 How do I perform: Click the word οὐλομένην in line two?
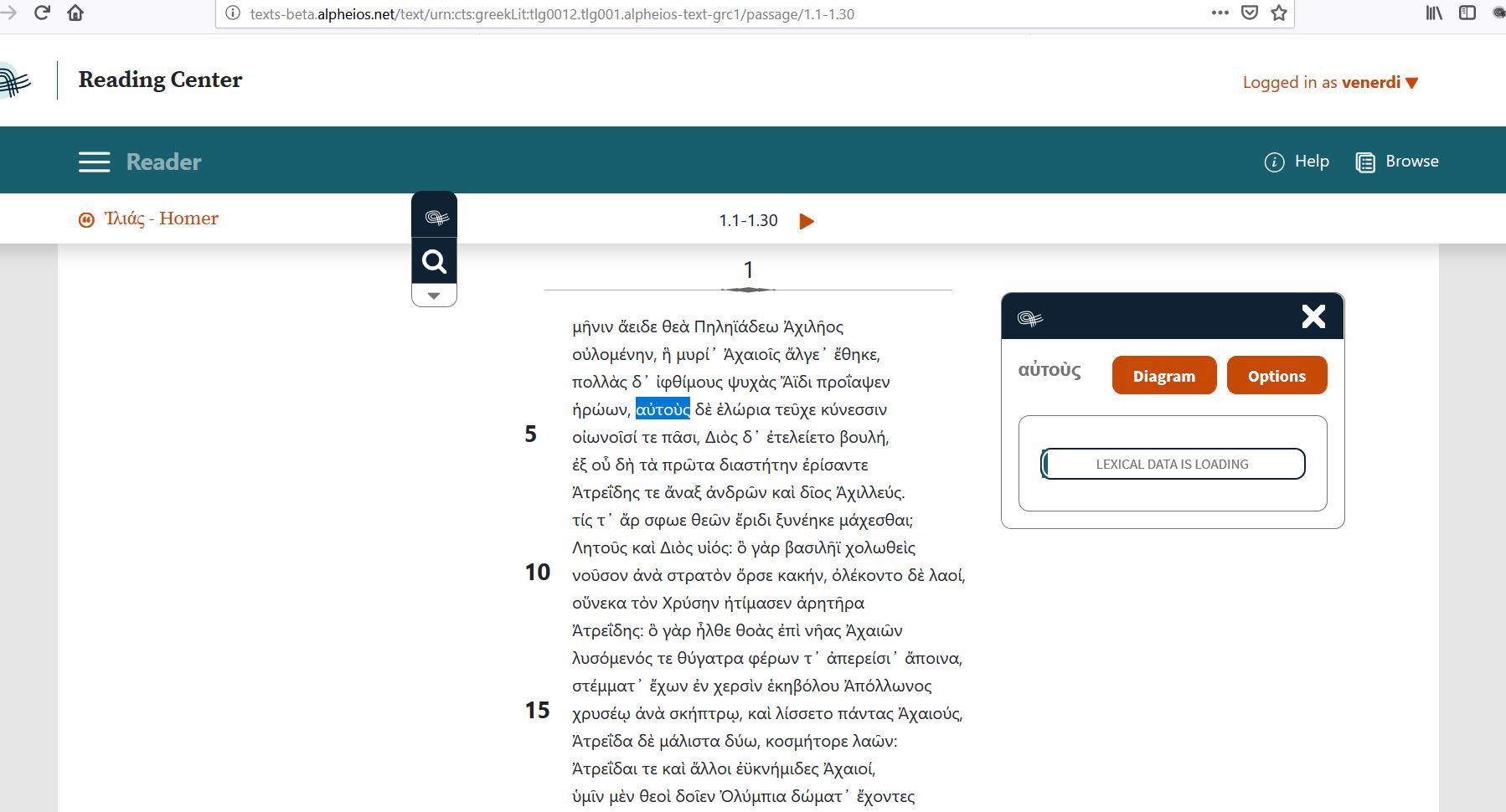[x=612, y=354]
